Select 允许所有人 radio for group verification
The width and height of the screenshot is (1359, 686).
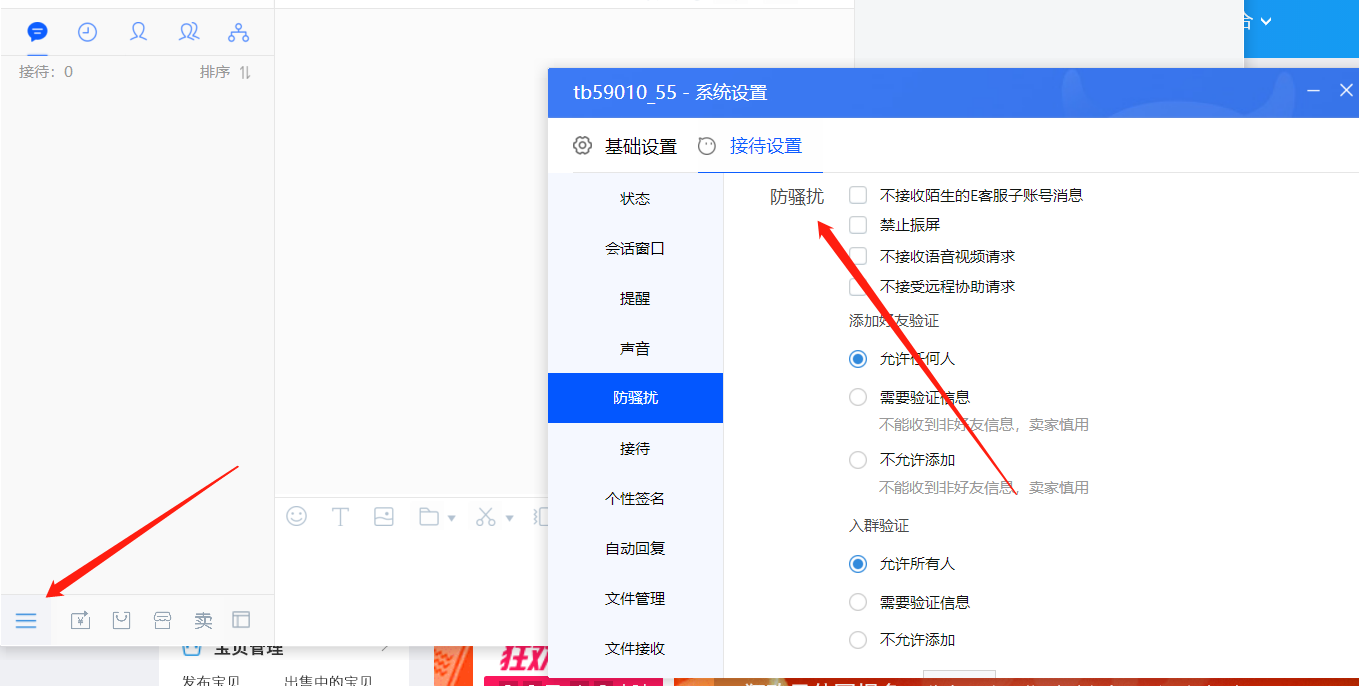(858, 564)
